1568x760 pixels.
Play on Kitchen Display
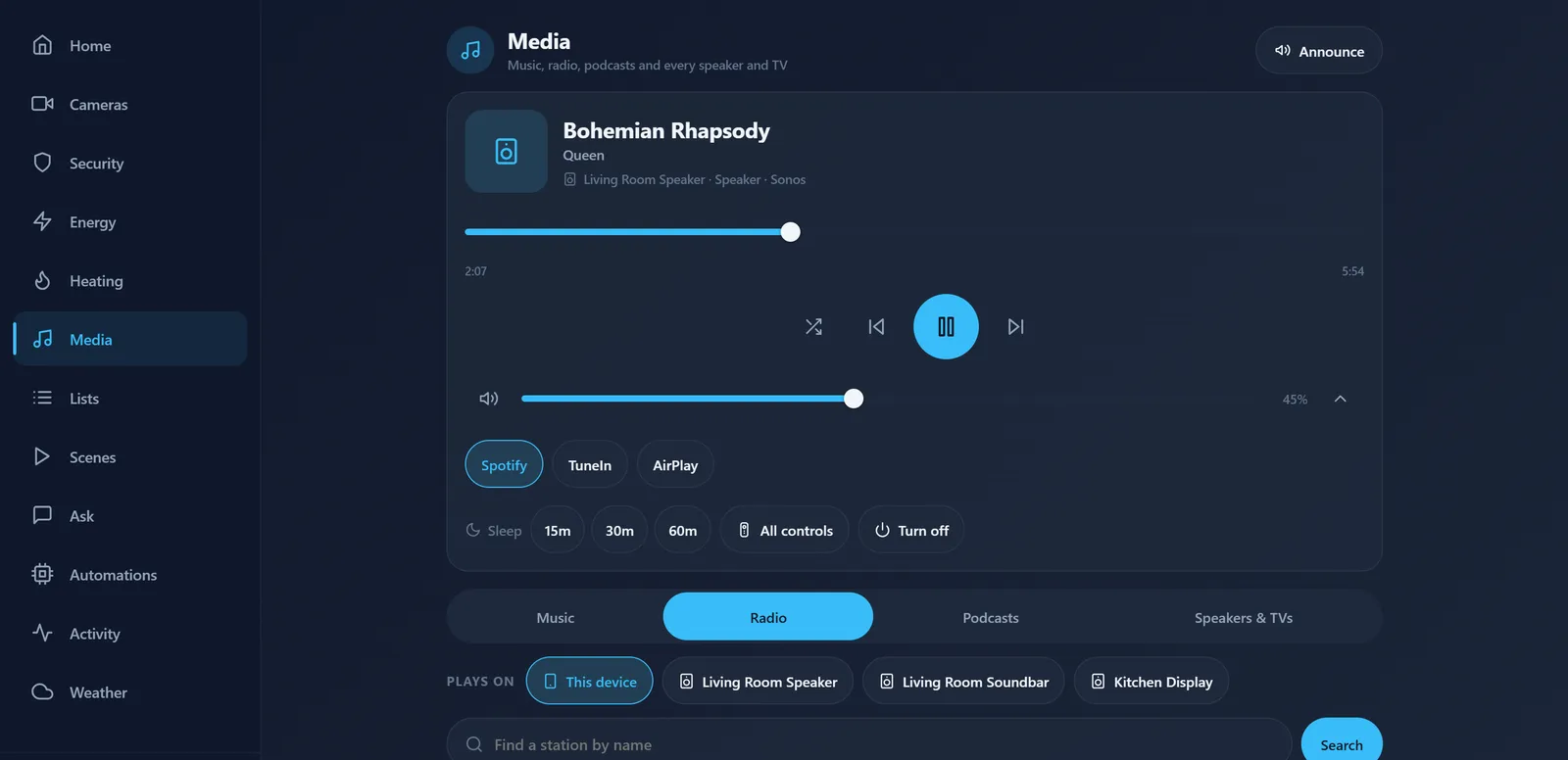tap(1151, 681)
